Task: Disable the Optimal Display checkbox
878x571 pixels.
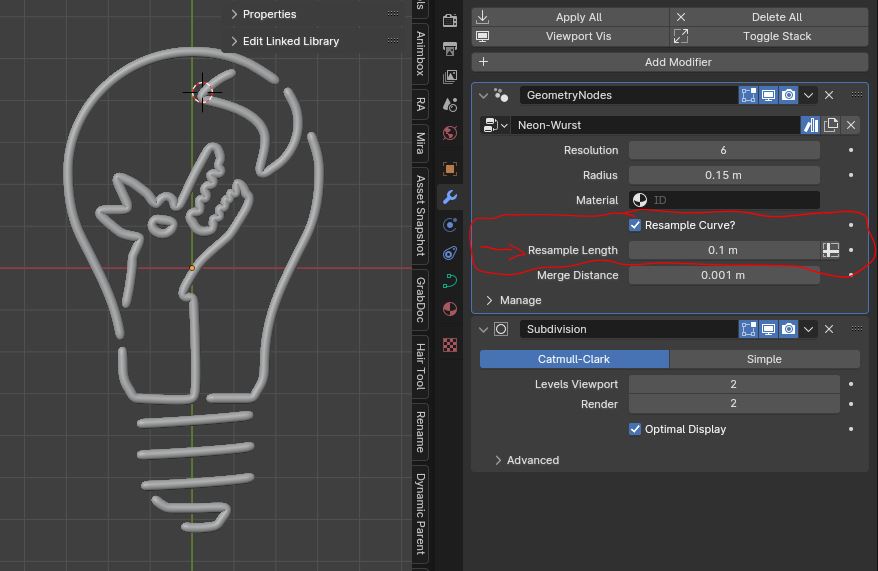Action: 635,429
